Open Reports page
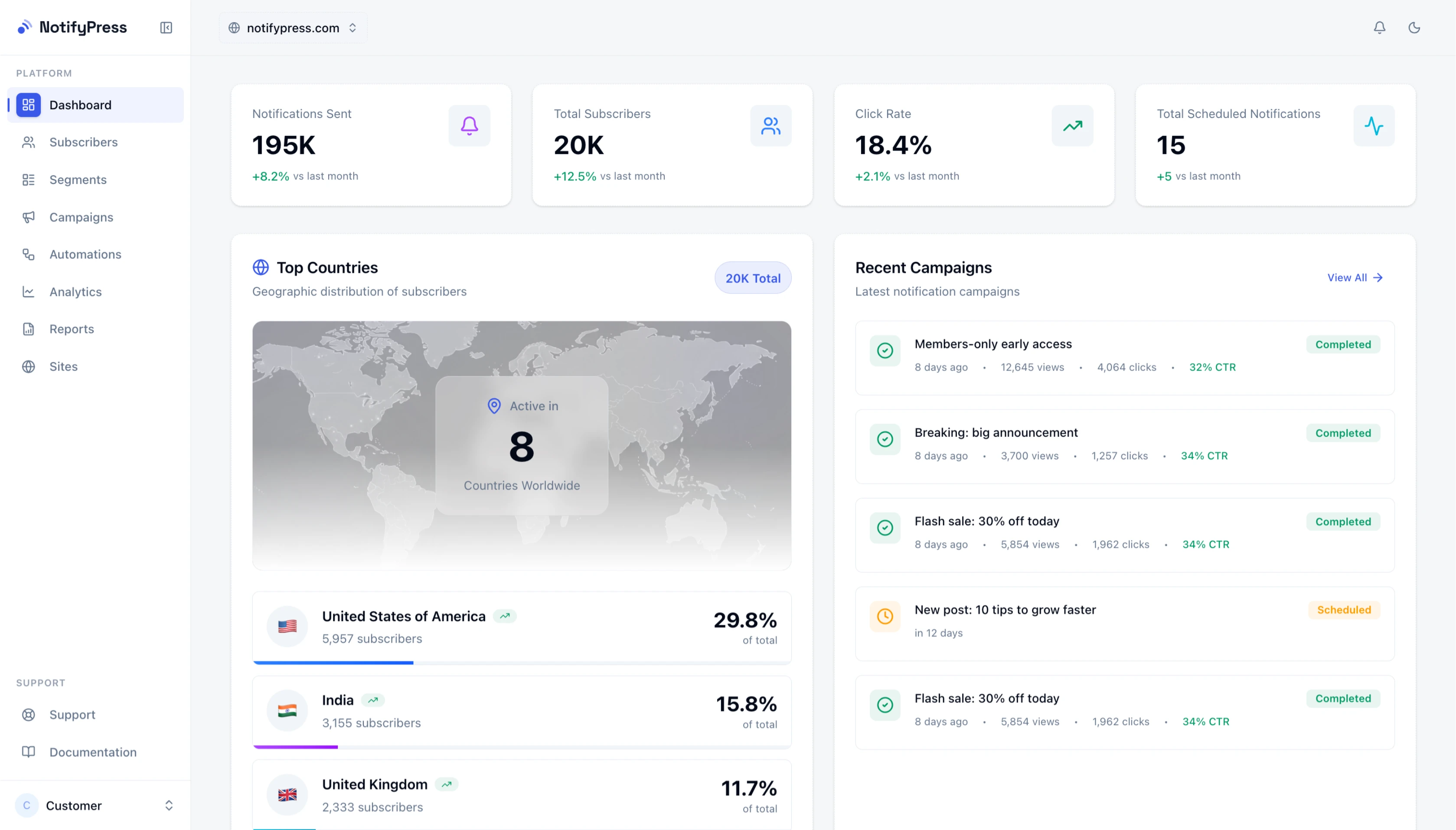The image size is (1456, 830). tap(95, 329)
